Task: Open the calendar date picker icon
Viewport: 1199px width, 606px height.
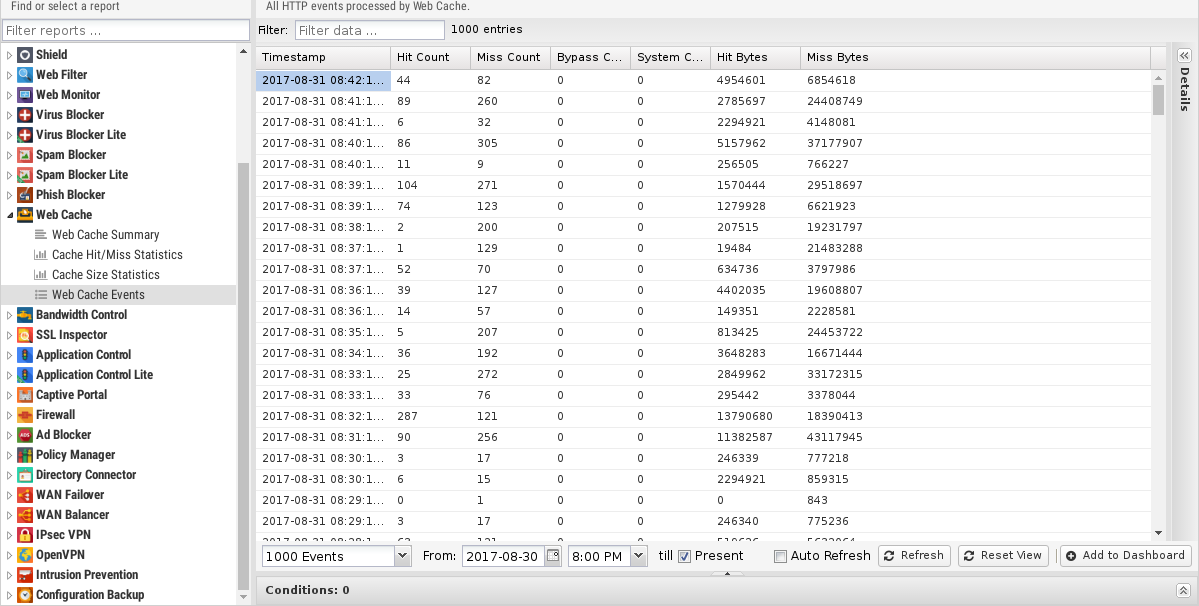Action: point(552,556)
